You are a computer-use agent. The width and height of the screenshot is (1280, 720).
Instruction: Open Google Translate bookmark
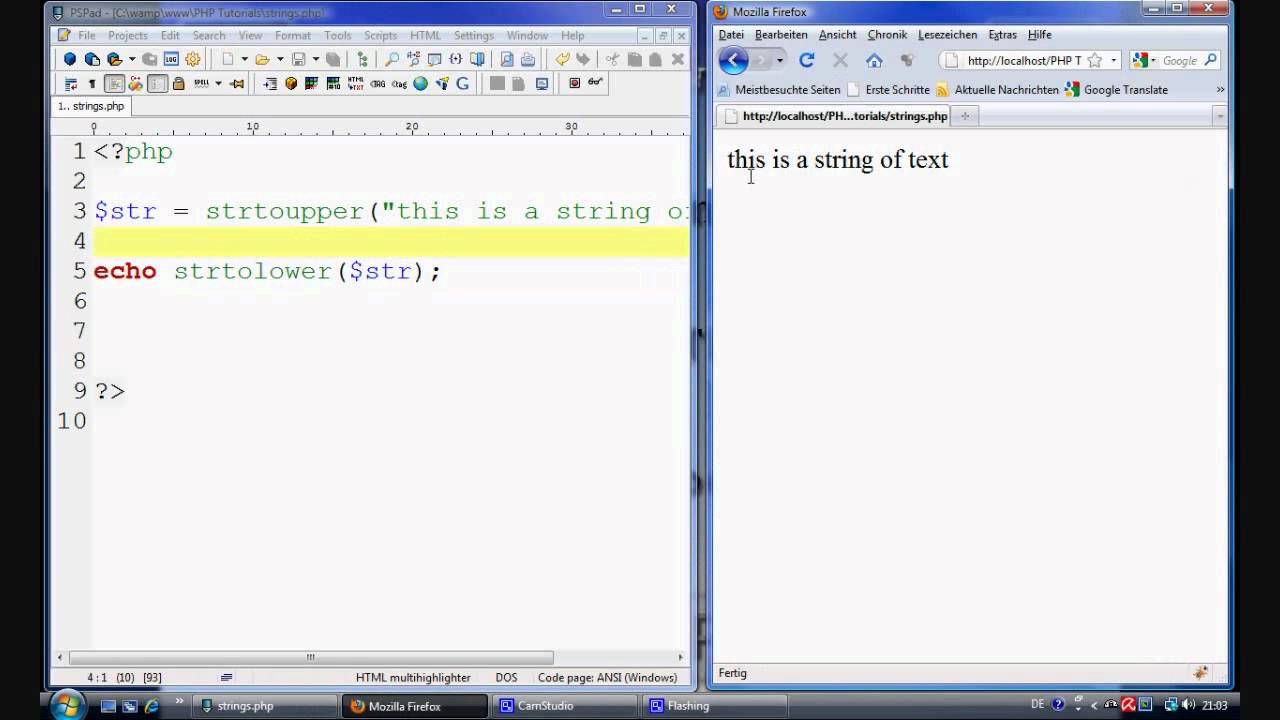point(1117,89)
